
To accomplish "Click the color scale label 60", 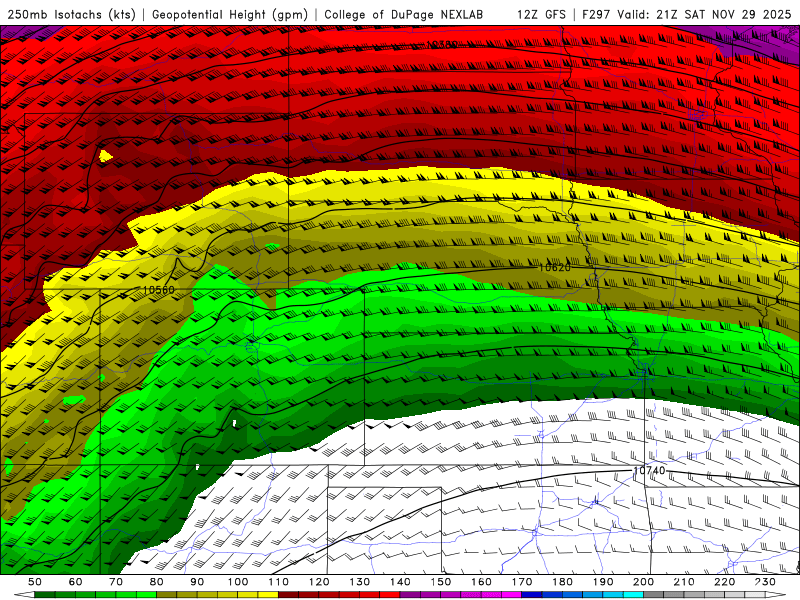I will [76, 582].
